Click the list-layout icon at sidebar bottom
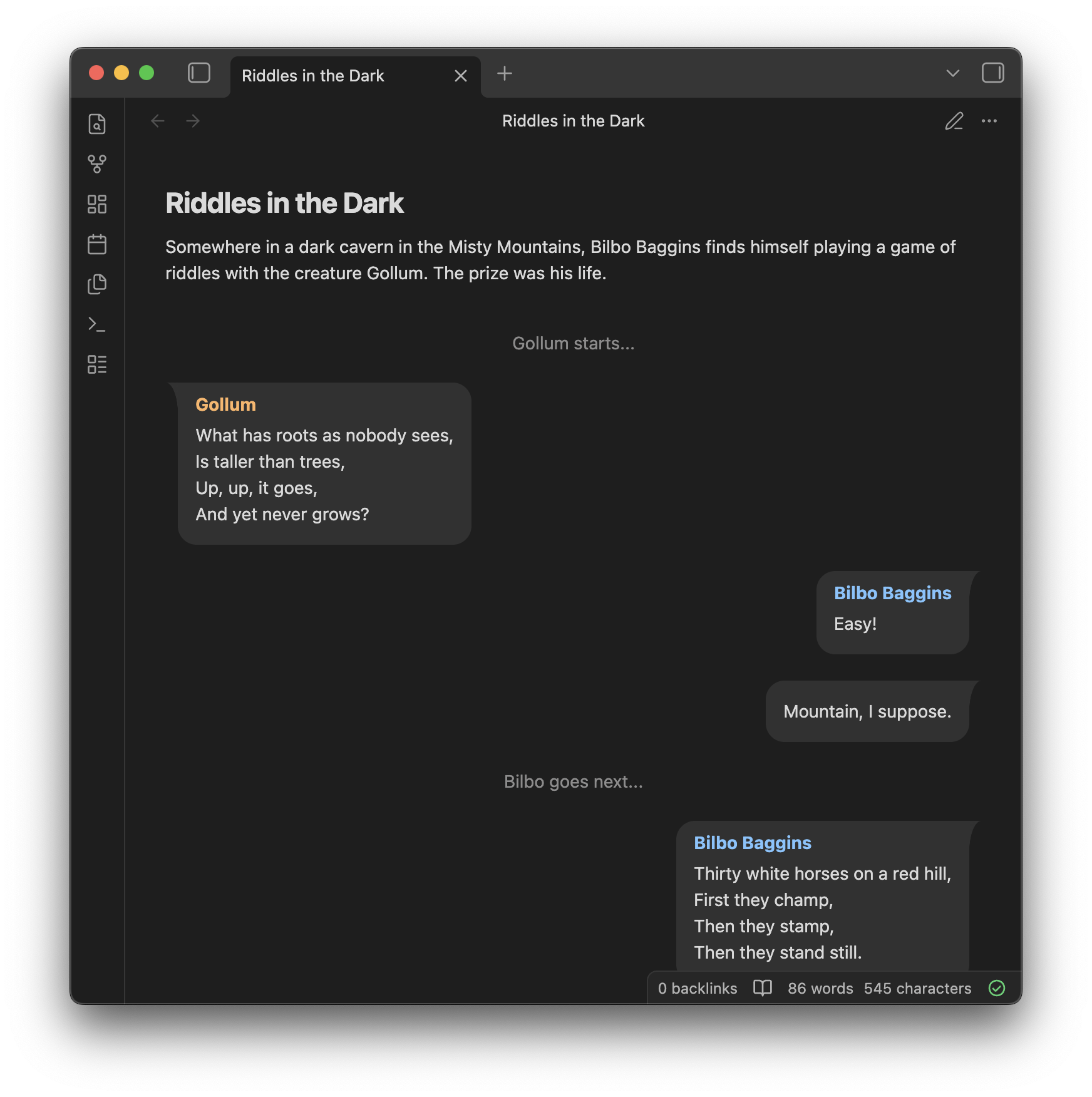 pyautogui.click(x=97, y=364)
